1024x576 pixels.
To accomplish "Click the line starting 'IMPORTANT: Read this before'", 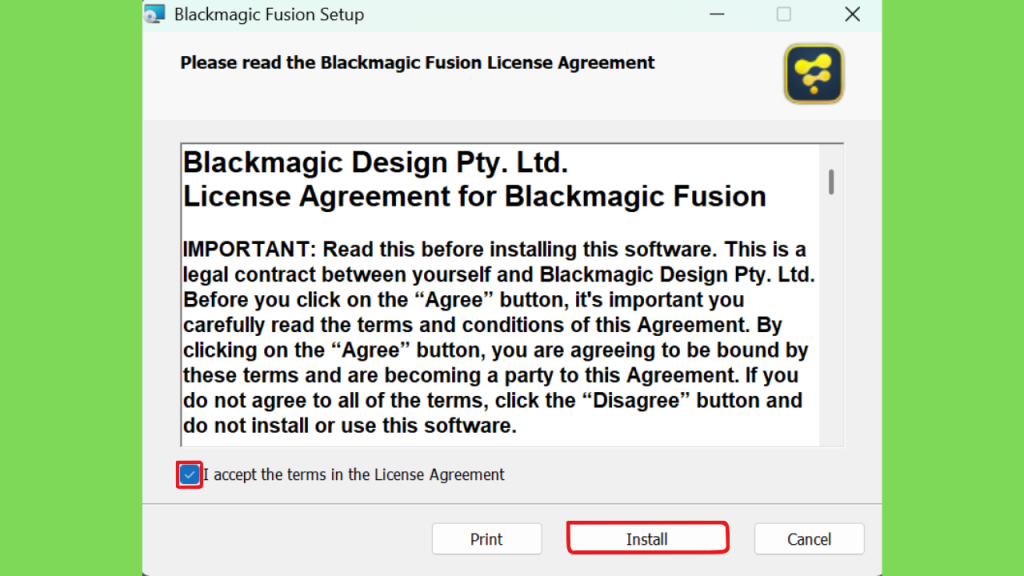I will point(494,249).
